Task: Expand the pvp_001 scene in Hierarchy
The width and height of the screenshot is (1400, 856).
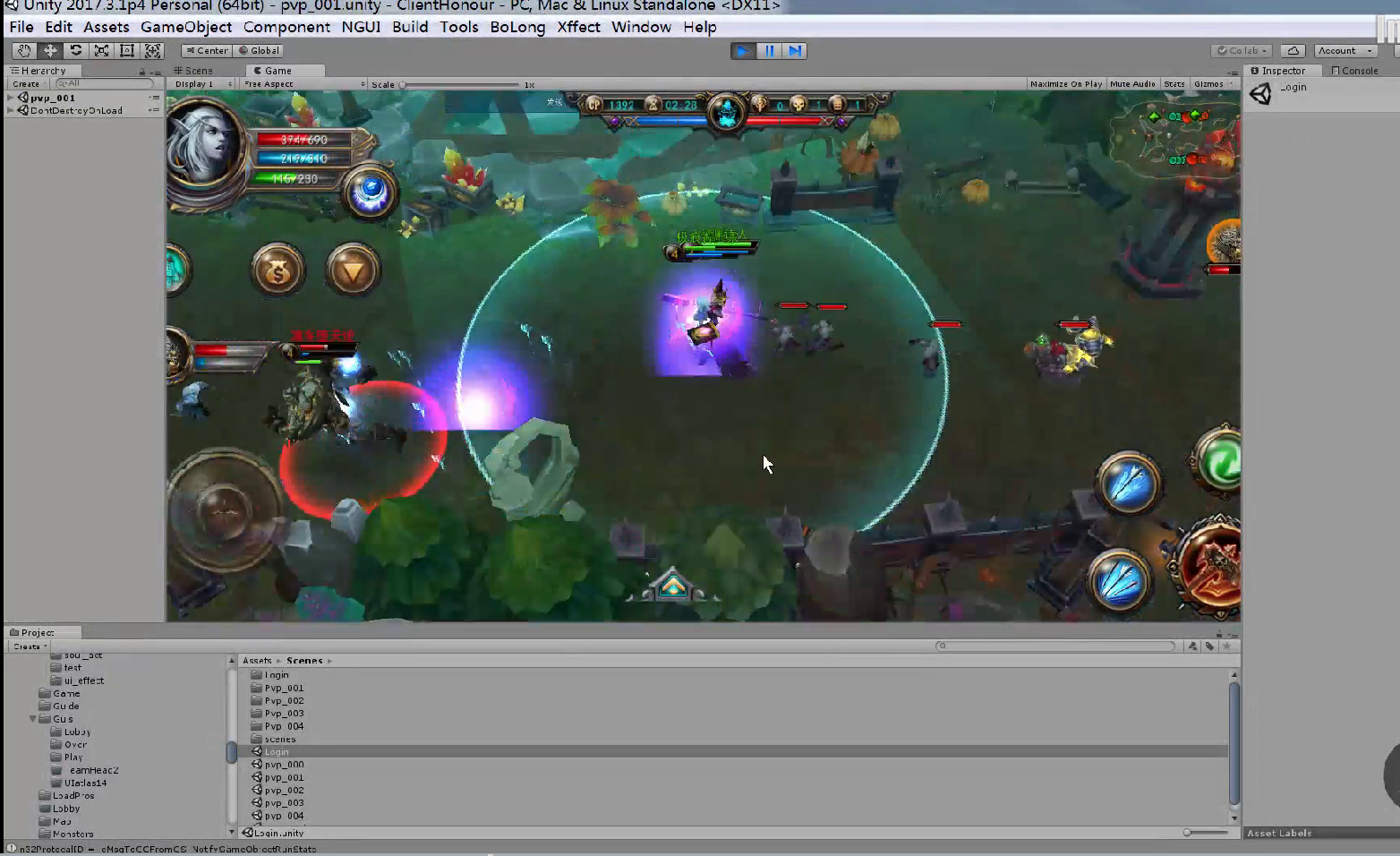Action: (11, 98)
